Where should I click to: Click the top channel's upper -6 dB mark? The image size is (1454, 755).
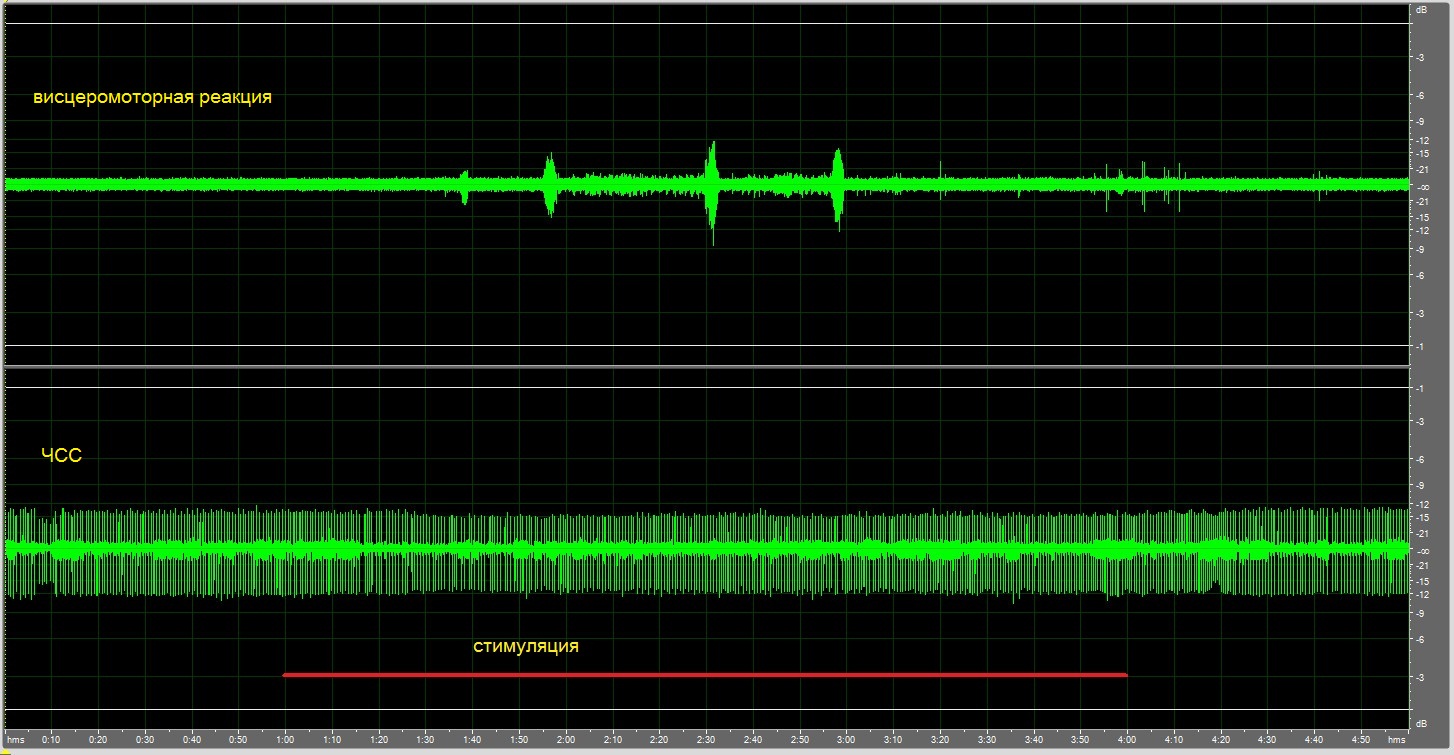pos(1420,96)
